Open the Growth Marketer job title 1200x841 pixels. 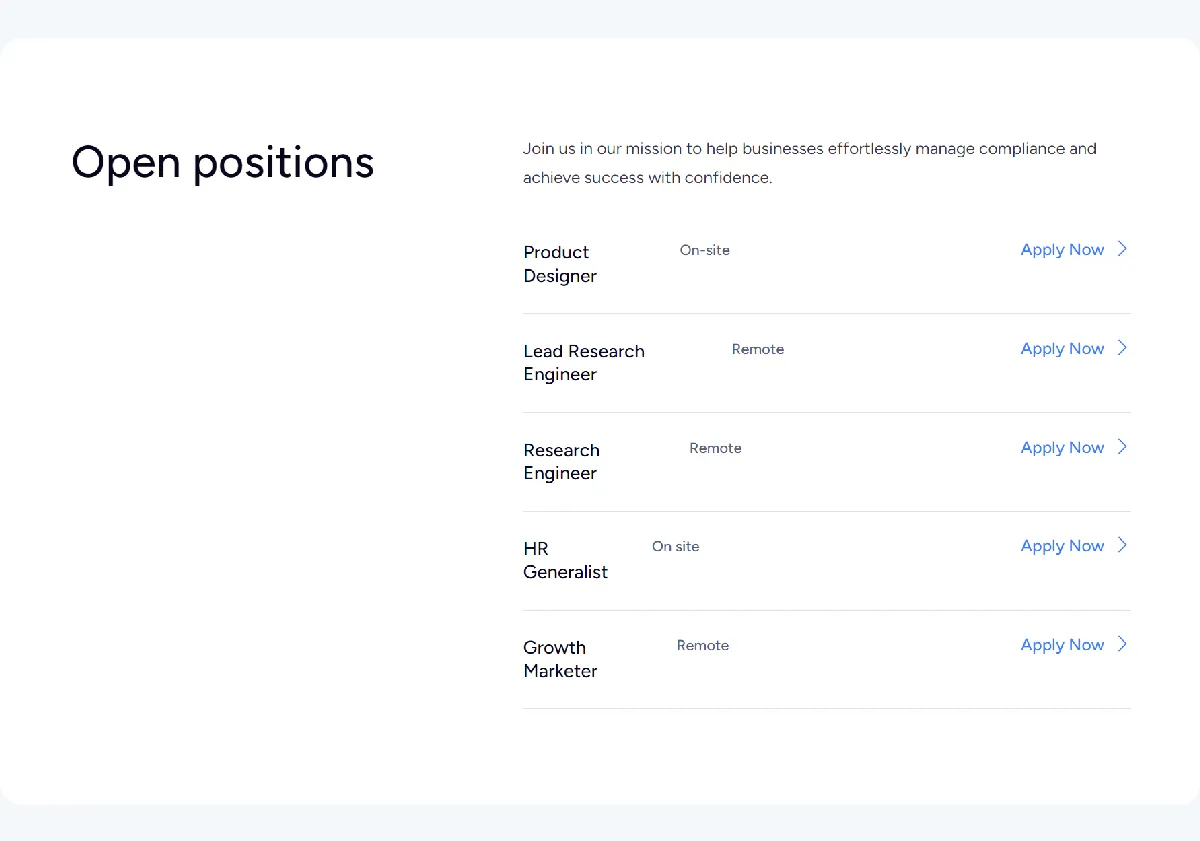click(560, 659)
